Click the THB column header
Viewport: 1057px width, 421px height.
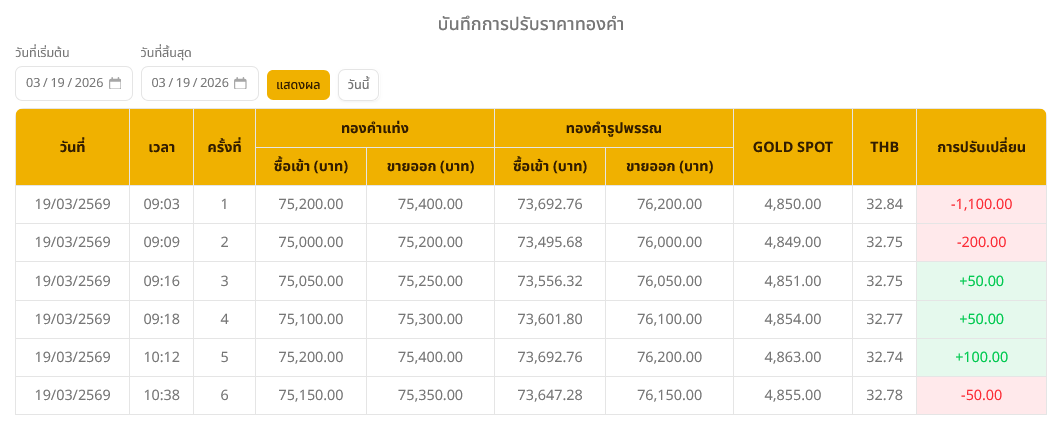click(x=884, y=147)
